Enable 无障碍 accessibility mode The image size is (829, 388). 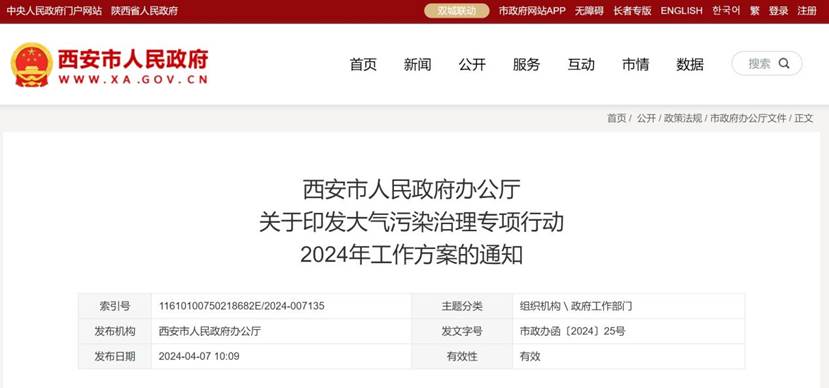pyautogui.click(x=589, y=11)
